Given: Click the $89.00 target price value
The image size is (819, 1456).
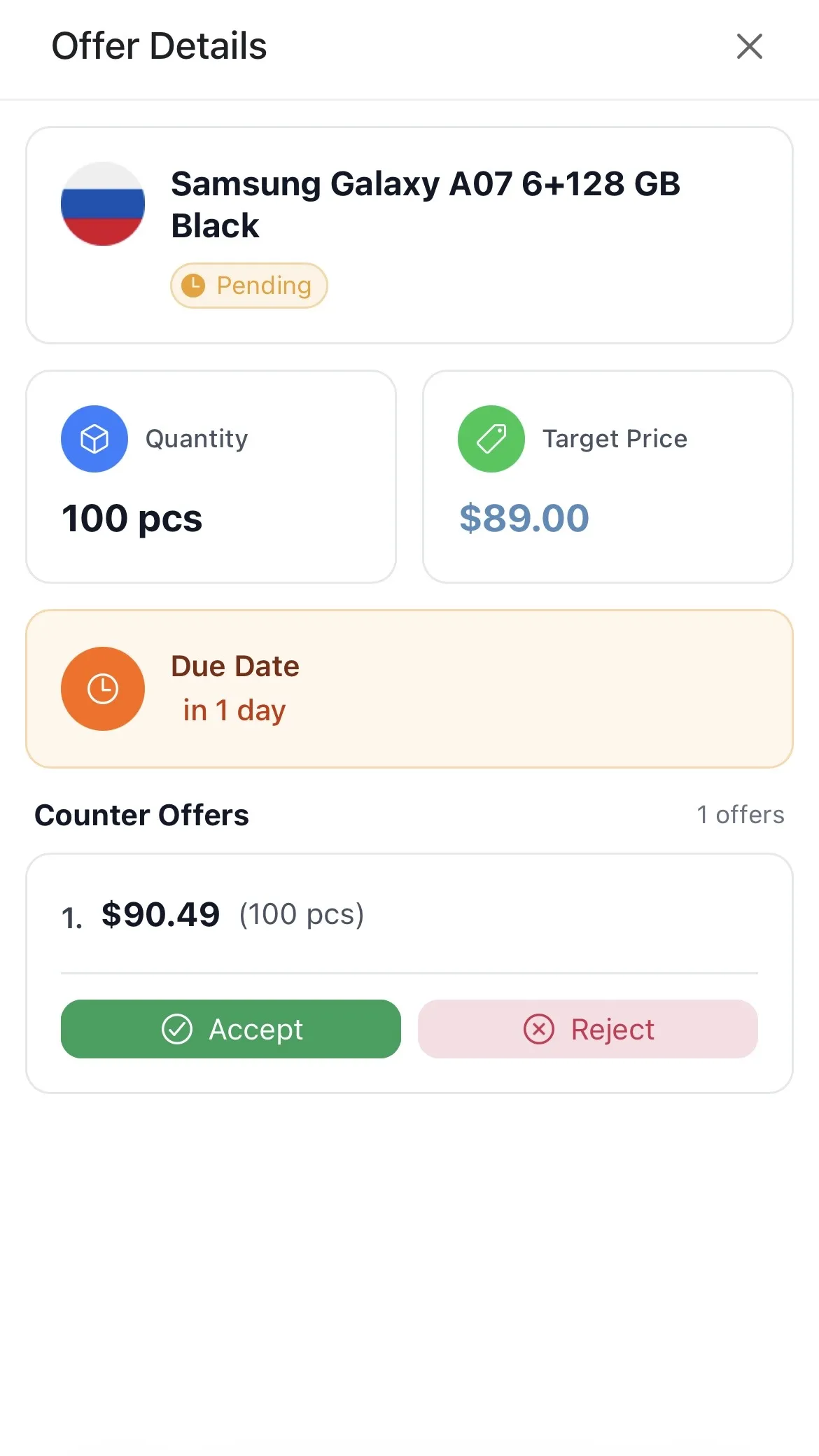Looking at the screenshot, I should (x=524, y=518).
